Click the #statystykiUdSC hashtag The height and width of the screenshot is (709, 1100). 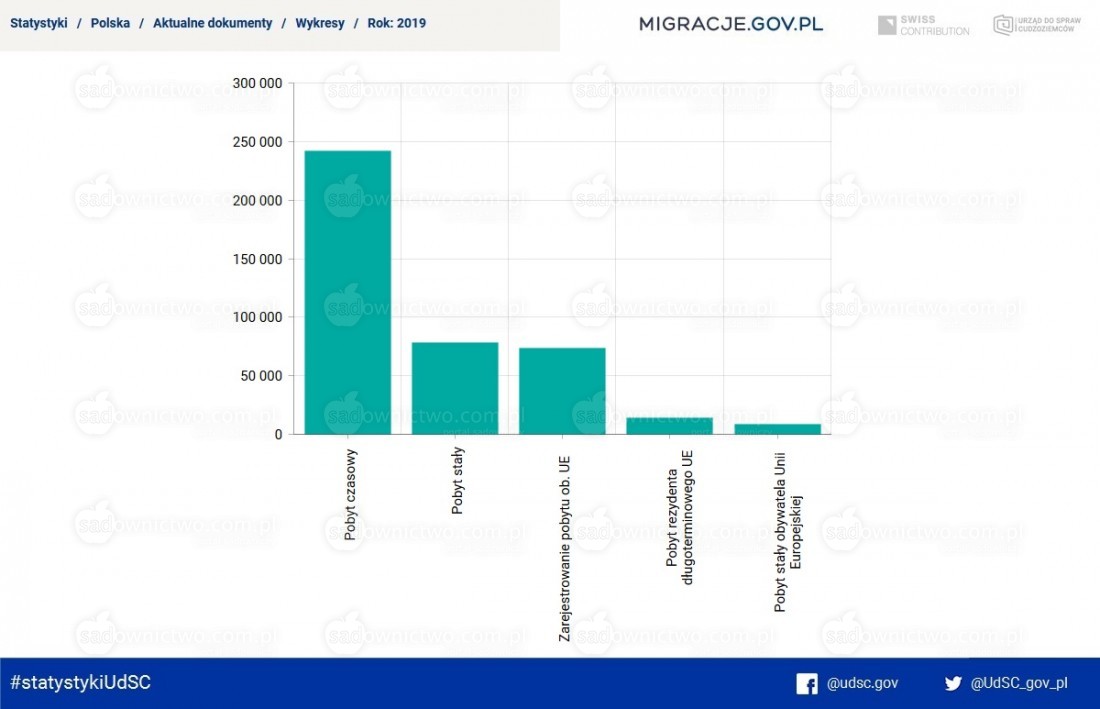[x=81, y=682]
